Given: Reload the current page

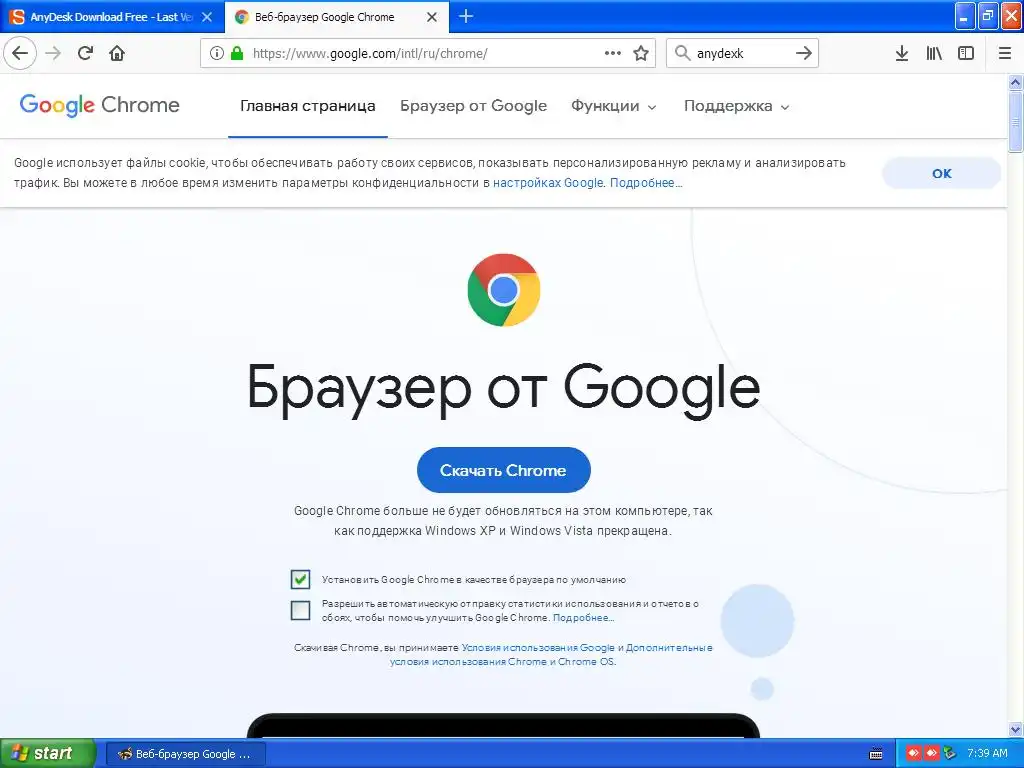Looking at the screenshot, I should tap(86, 53).
